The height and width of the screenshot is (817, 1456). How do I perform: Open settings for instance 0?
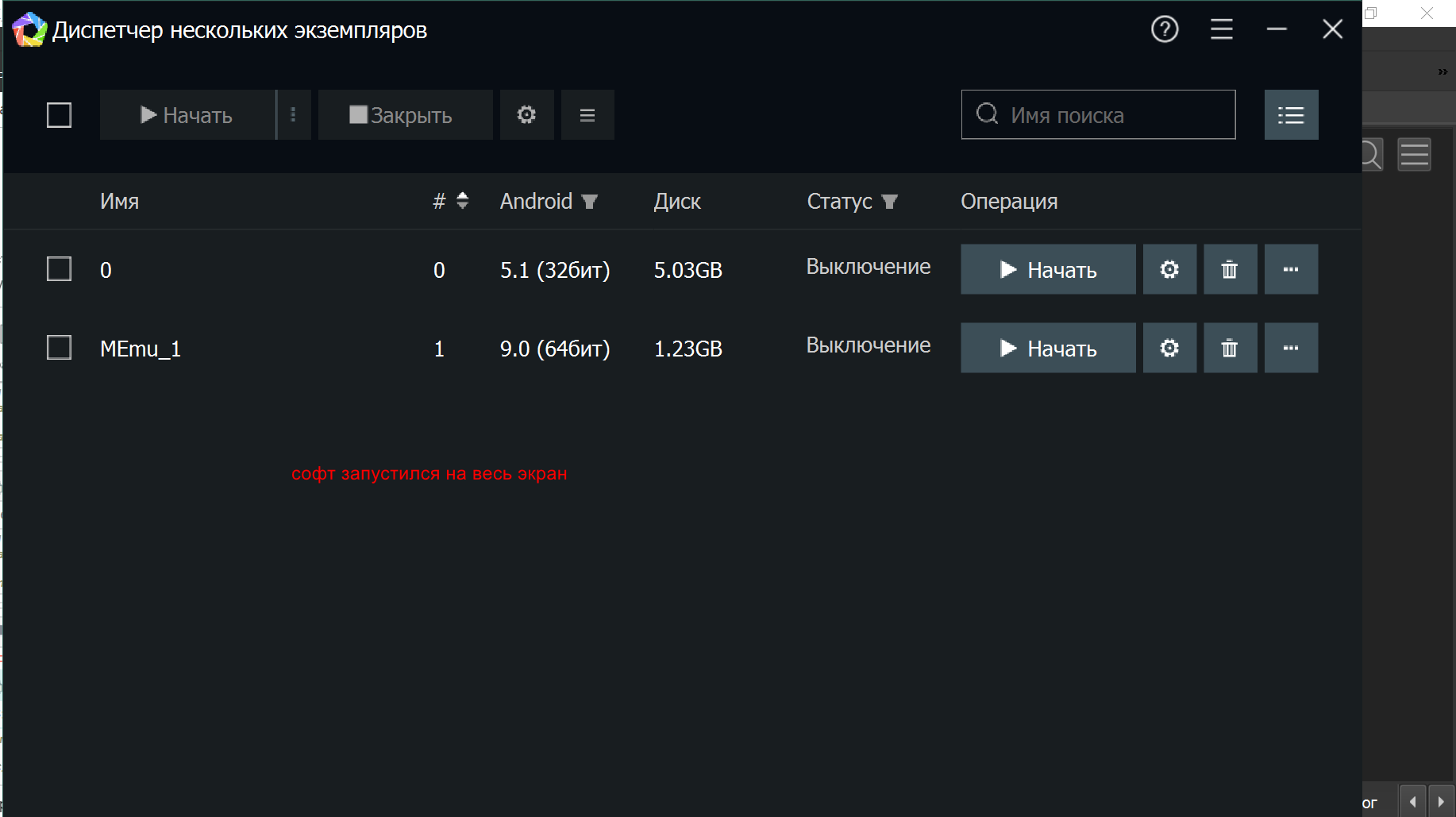tap(1169, 269)
